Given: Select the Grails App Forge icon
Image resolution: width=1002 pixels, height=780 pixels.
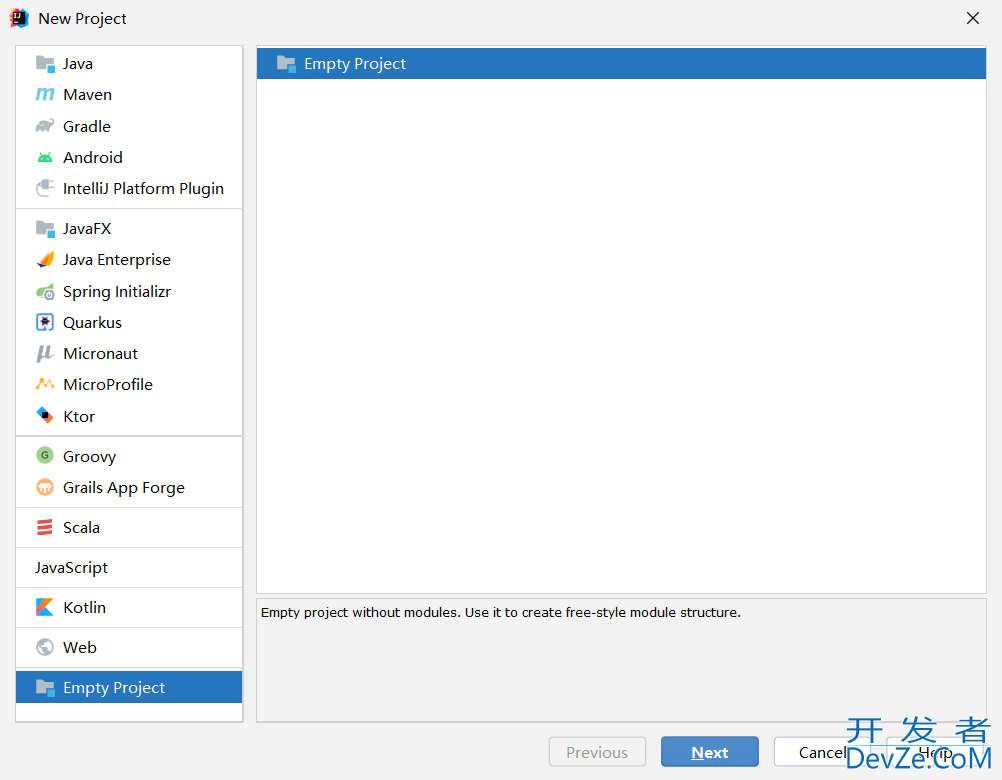Looking at the screenshot, I should coord(45,488).
